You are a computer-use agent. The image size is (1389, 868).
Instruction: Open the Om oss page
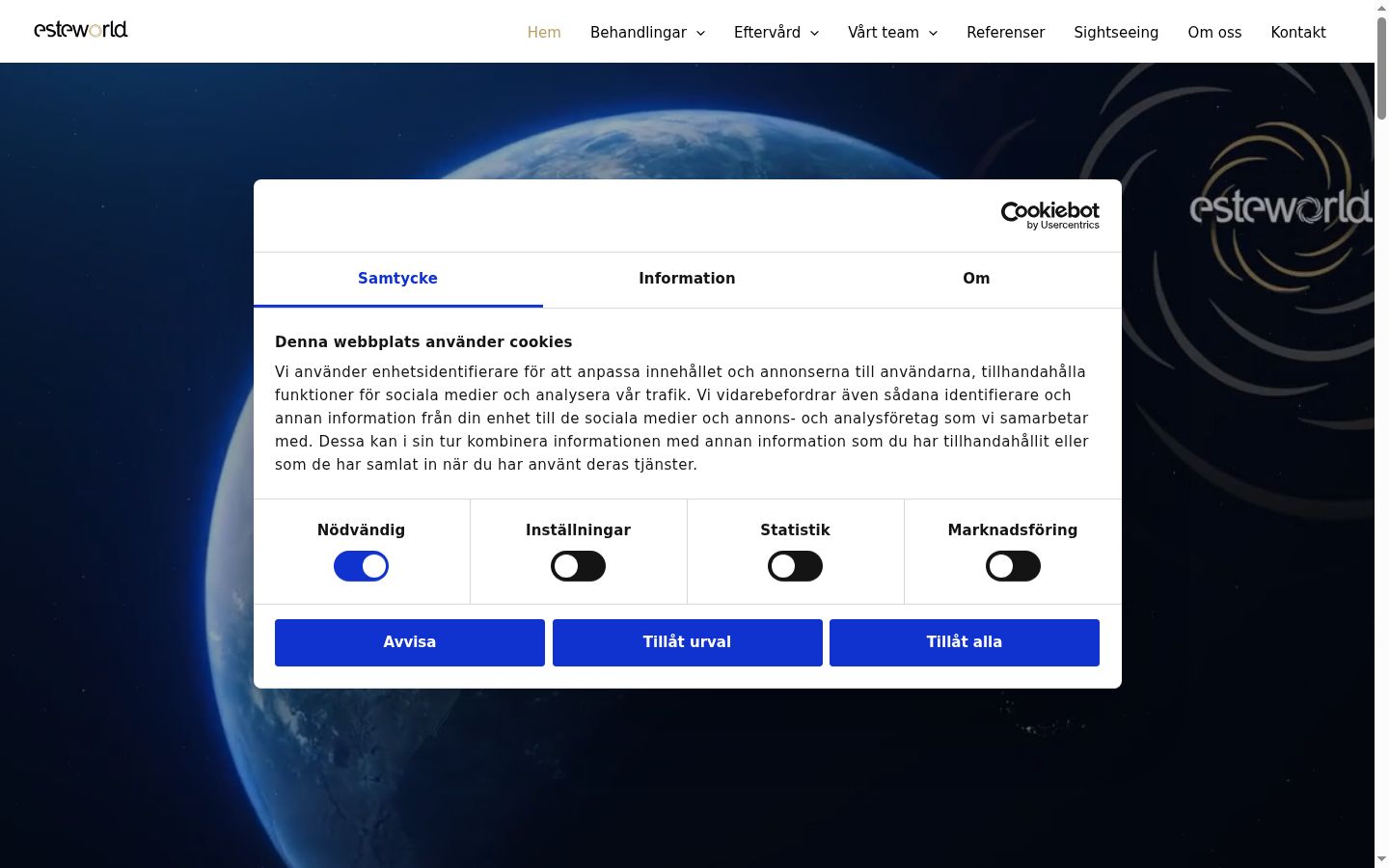click(x=1214, y=32)
